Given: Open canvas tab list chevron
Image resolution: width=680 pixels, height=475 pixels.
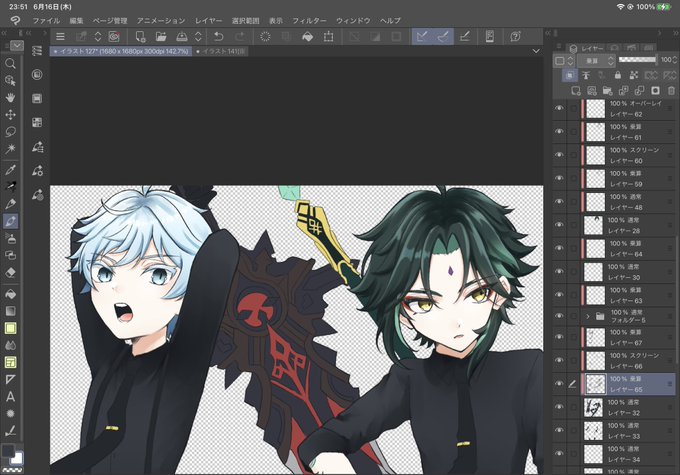Looking at the screenshot, I should [x=536, y=51].
